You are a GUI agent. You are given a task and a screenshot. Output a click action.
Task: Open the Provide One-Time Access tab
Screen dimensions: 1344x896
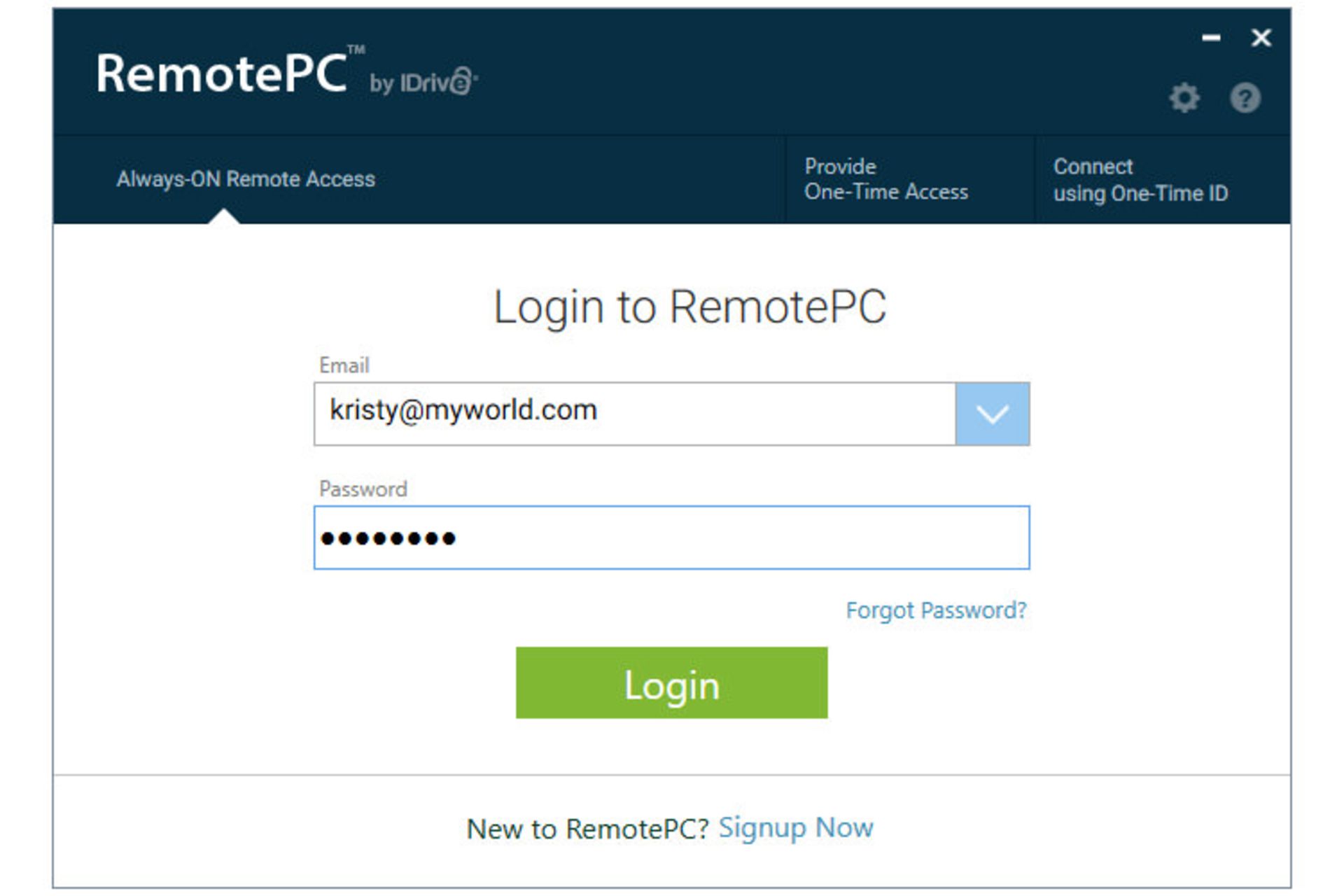[886, 179]
